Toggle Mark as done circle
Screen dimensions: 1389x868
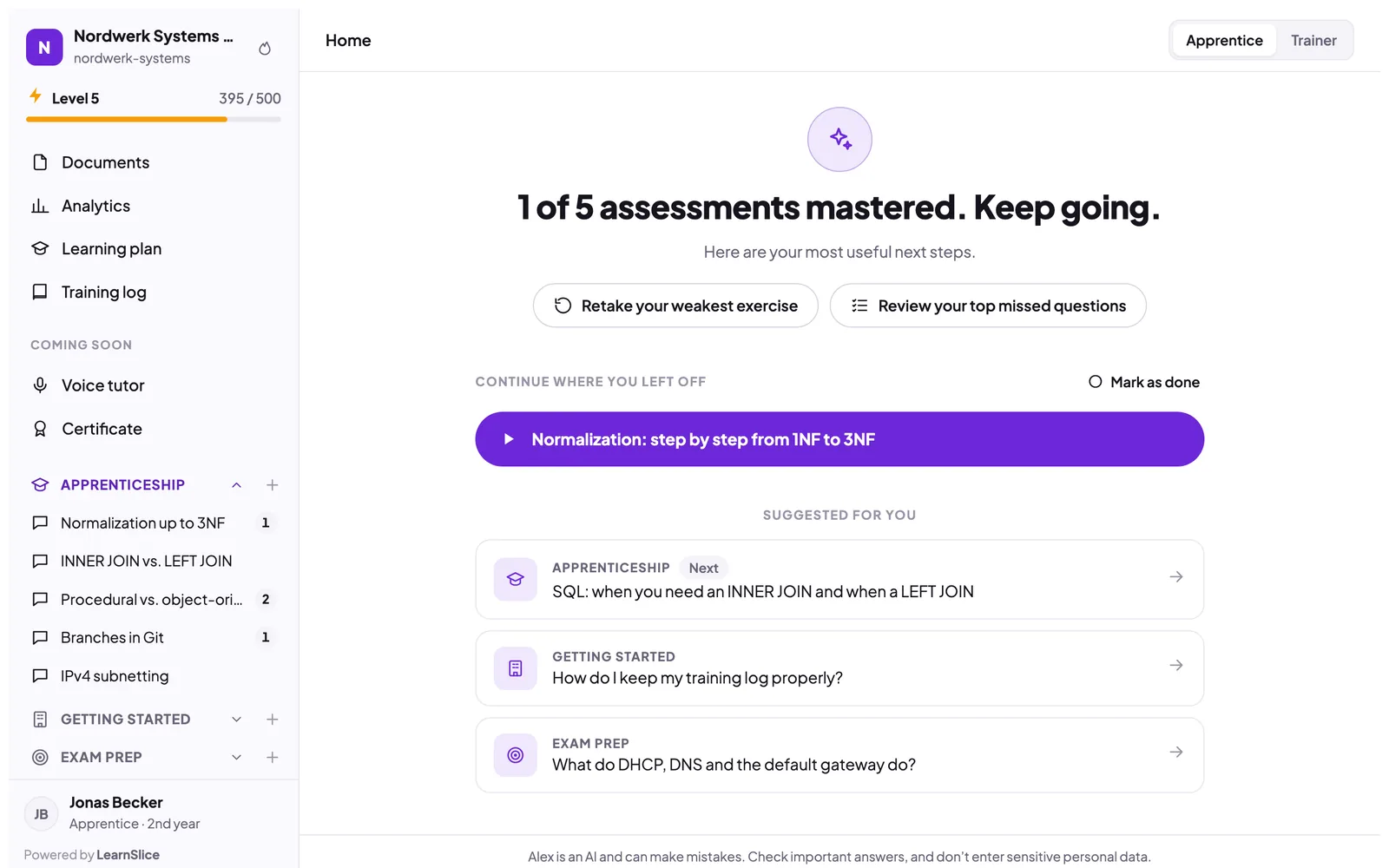point(1096,382)
